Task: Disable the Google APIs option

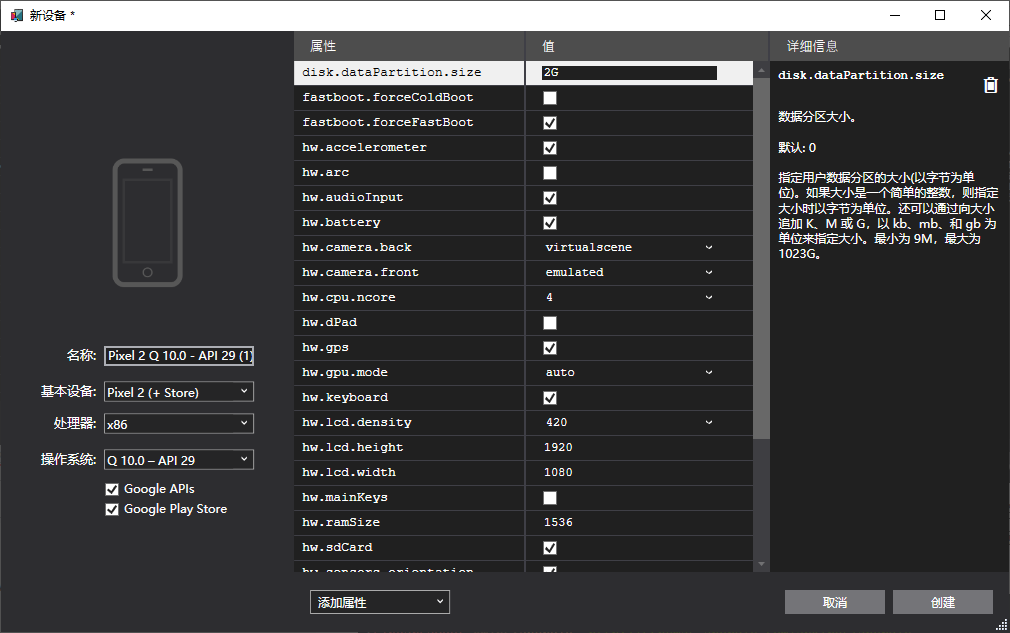Action: [x=113, y=489]
